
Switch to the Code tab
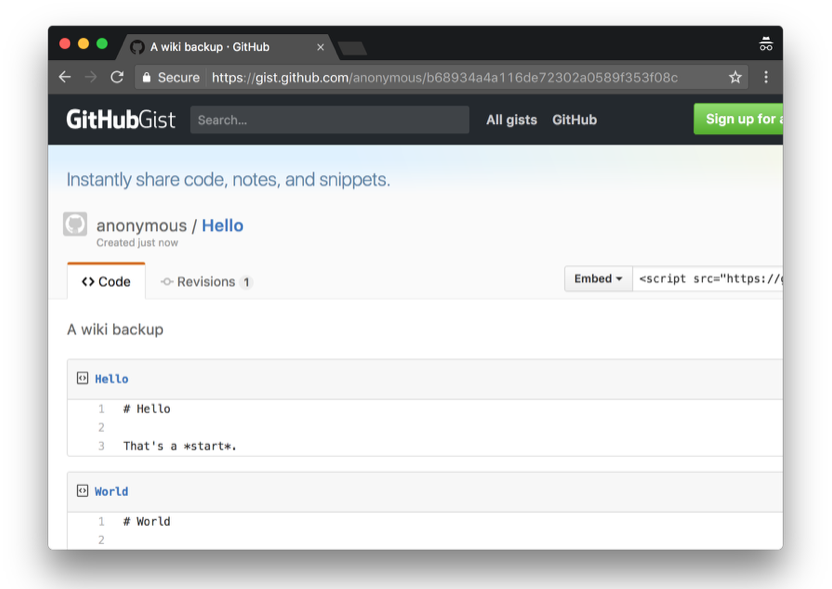tap(106, 282)
